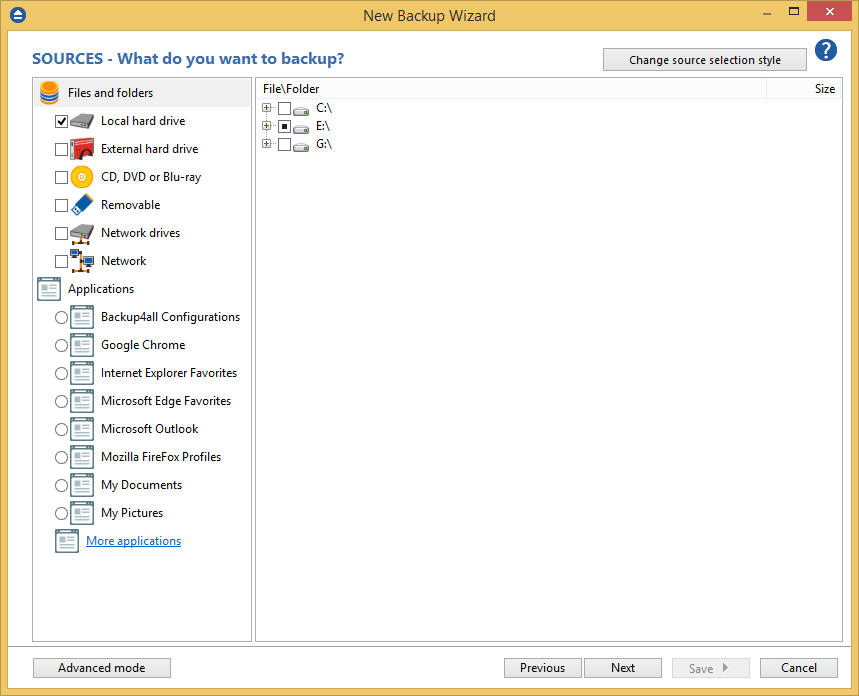This screenshot has width=859, height=696.
Task: Click the Internet Explorer Favorites icon
Action: (82, 373)
